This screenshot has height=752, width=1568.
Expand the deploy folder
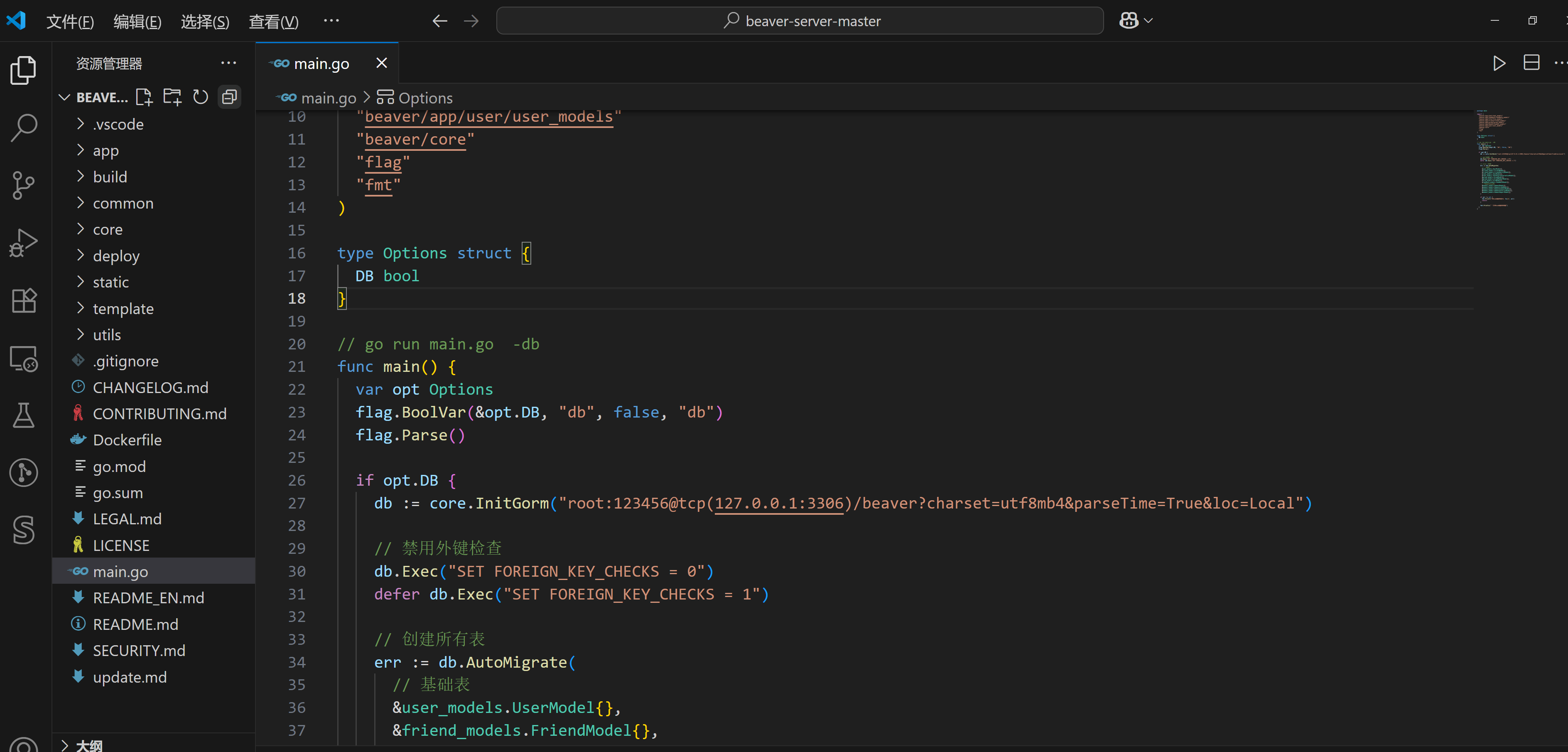click(x=153, y=256)
